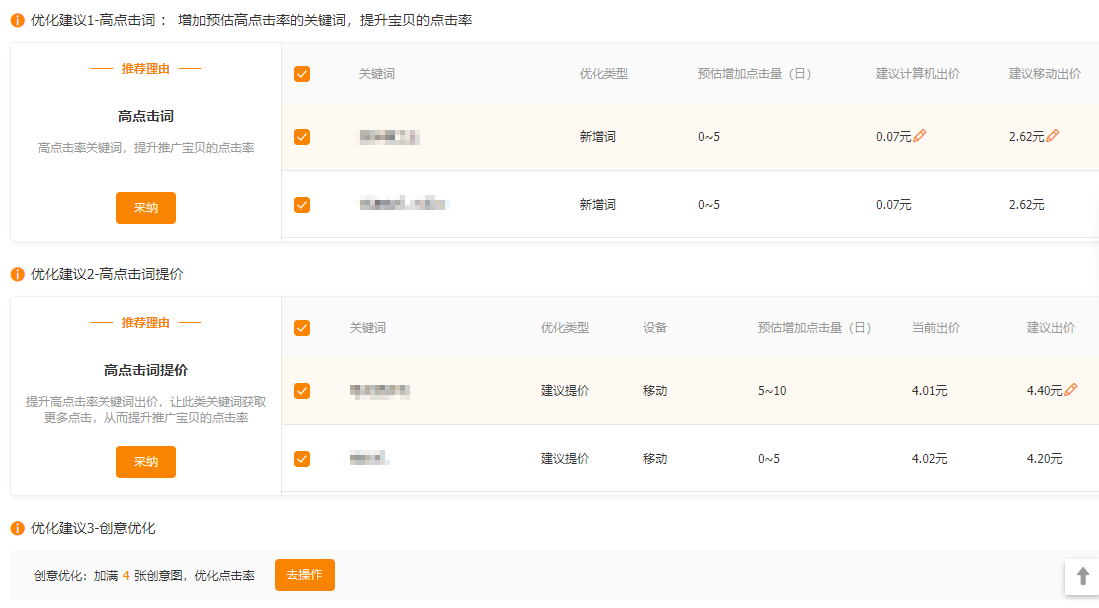Screen dimensions: 1099x608
Task: Uncheck the keyword row with 4.02元 current bid
Action: click(302, 459)
